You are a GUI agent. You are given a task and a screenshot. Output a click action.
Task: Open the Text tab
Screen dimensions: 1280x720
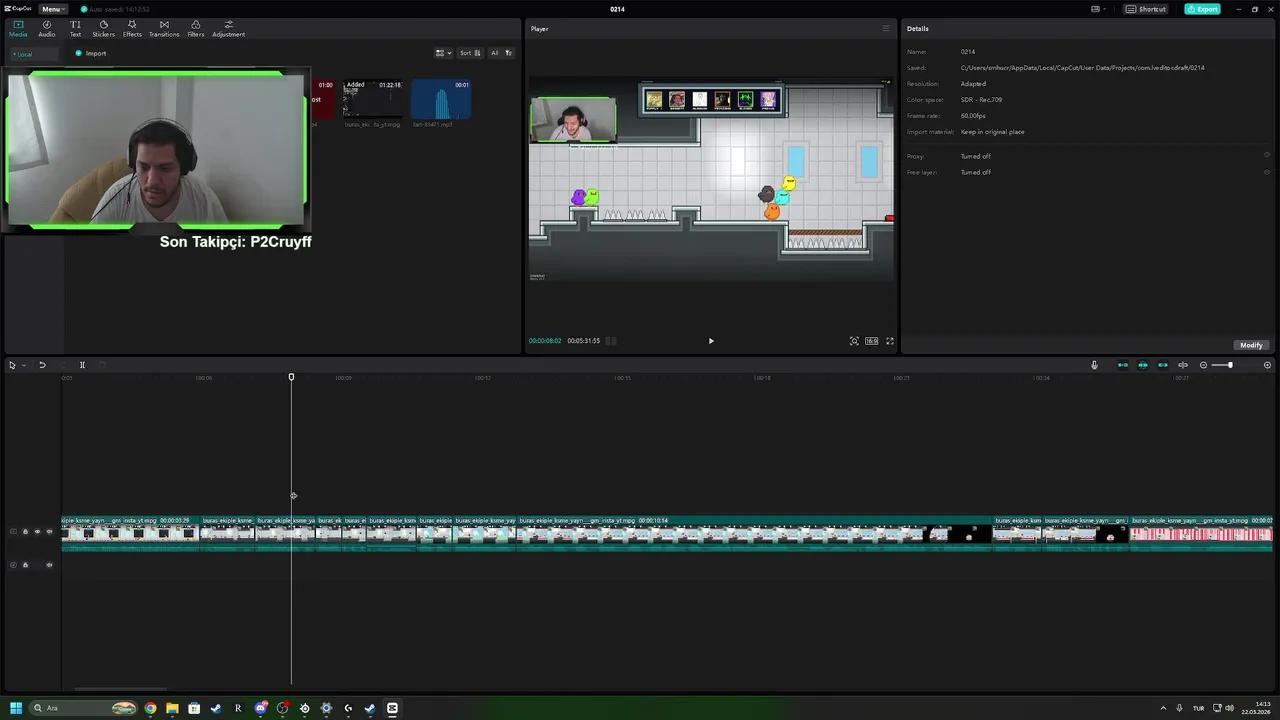point(75,28)
